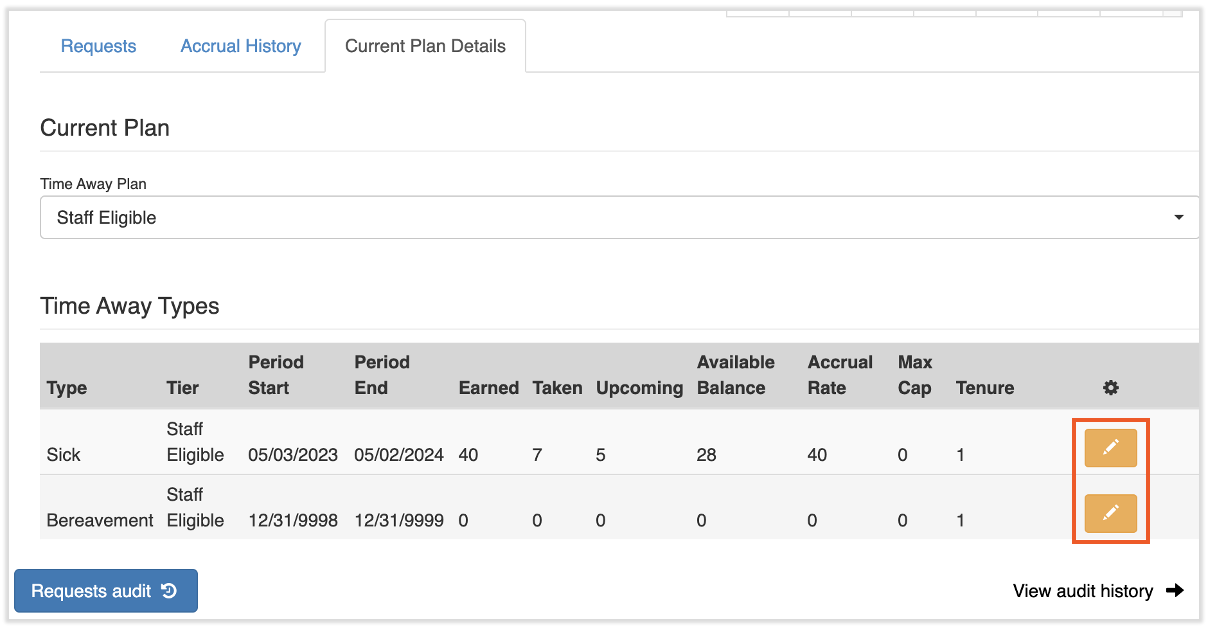Viewport: 1216px width, 634px height.
Task: Select the Sick type cell
Action: pos(64,455)
